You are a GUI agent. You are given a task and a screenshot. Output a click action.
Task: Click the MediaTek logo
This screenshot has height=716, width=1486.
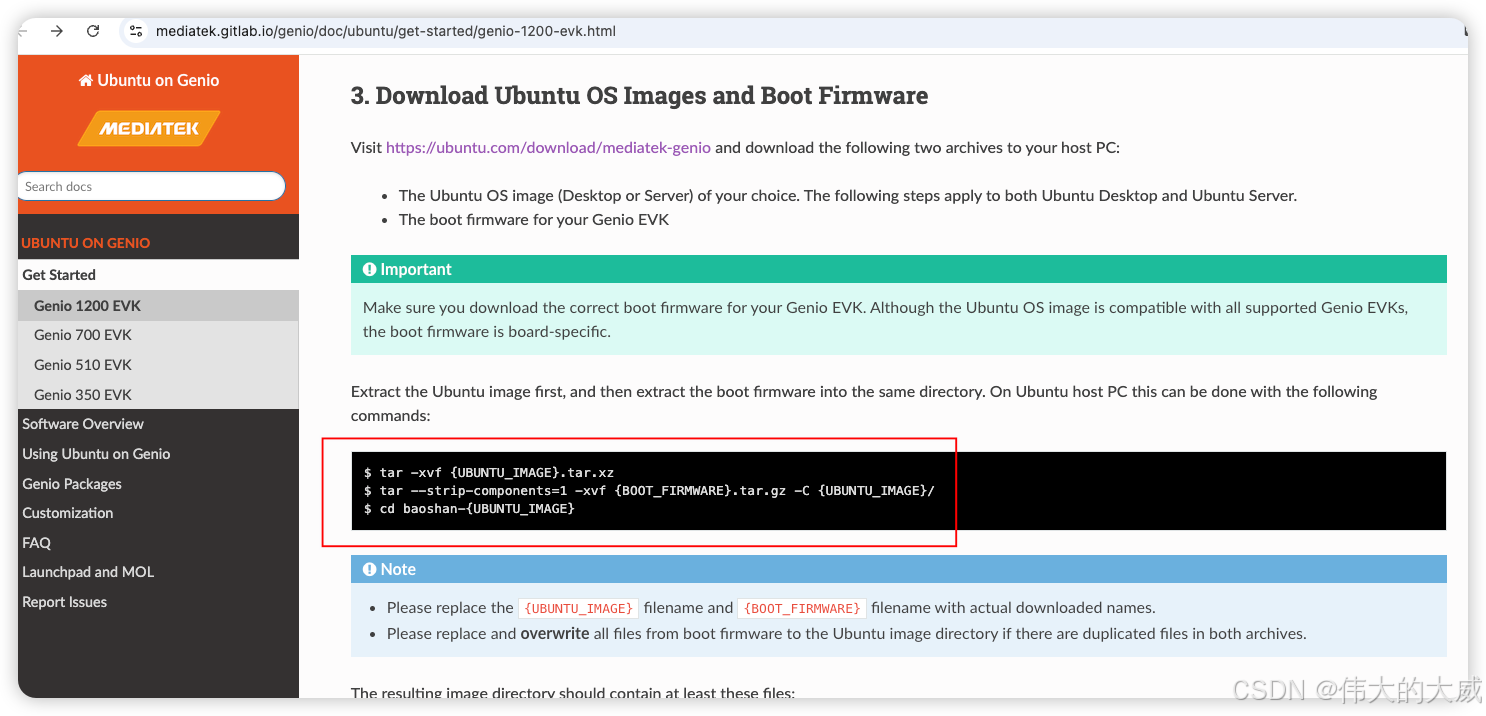point(149,128)
